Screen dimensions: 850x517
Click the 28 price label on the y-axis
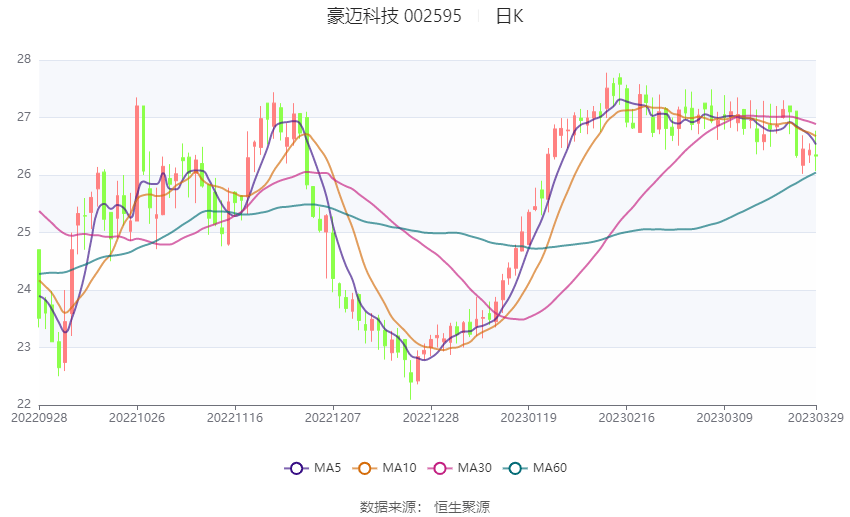pyautogui.click(x=24, y=60)
